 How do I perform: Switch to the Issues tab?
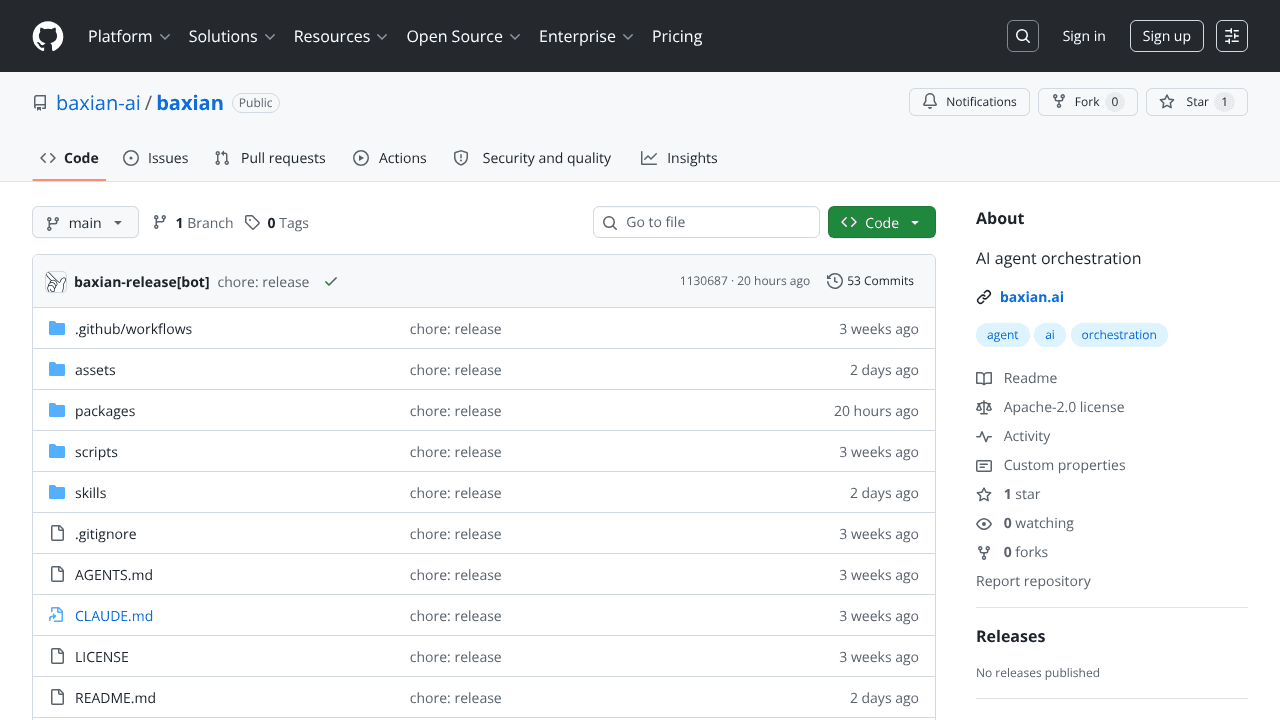point(155,158)
